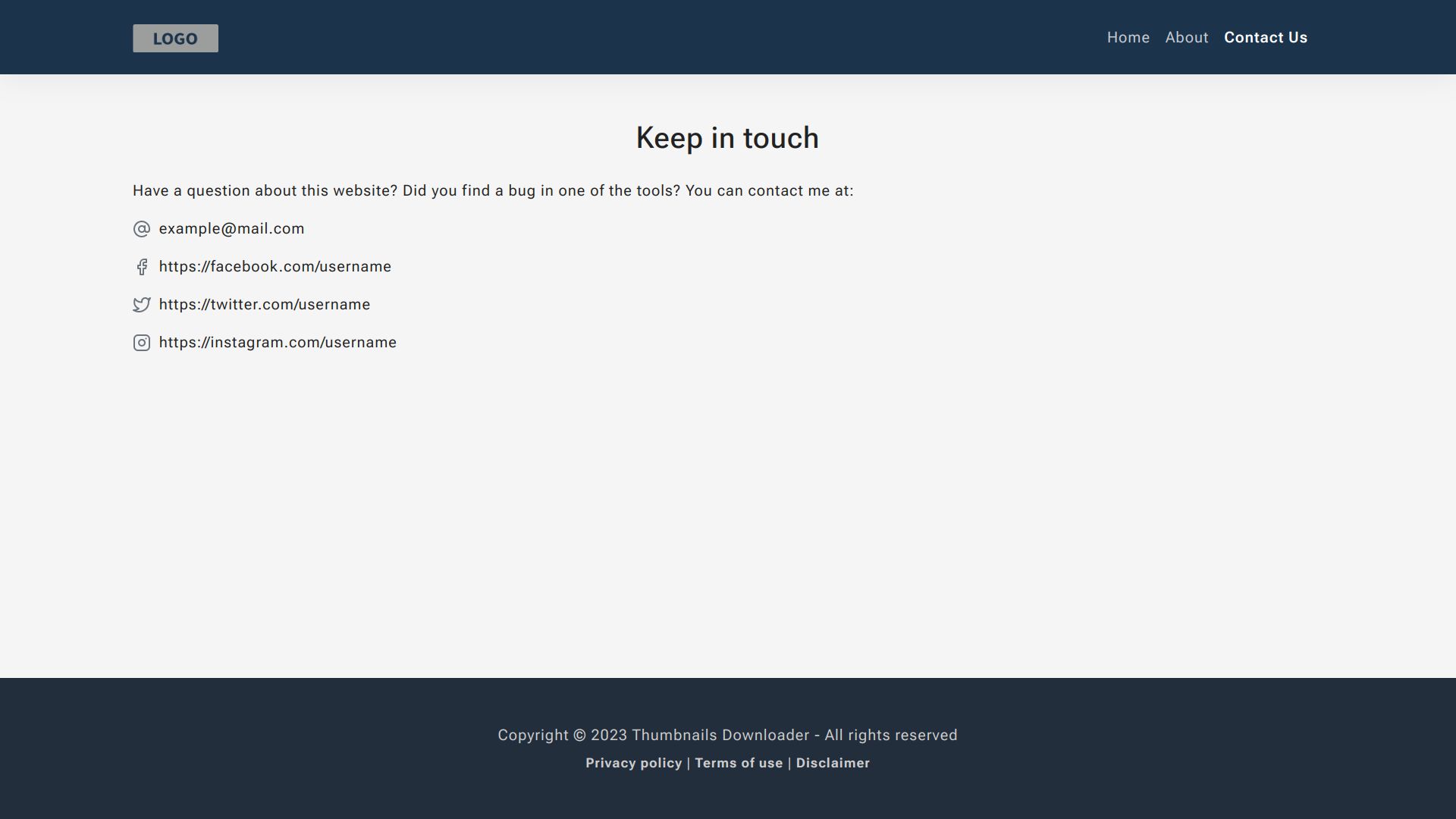Viewport: 1456px width, 819px height.
Task: Select Contact Us in the navbar
Action: (1265, 38)
